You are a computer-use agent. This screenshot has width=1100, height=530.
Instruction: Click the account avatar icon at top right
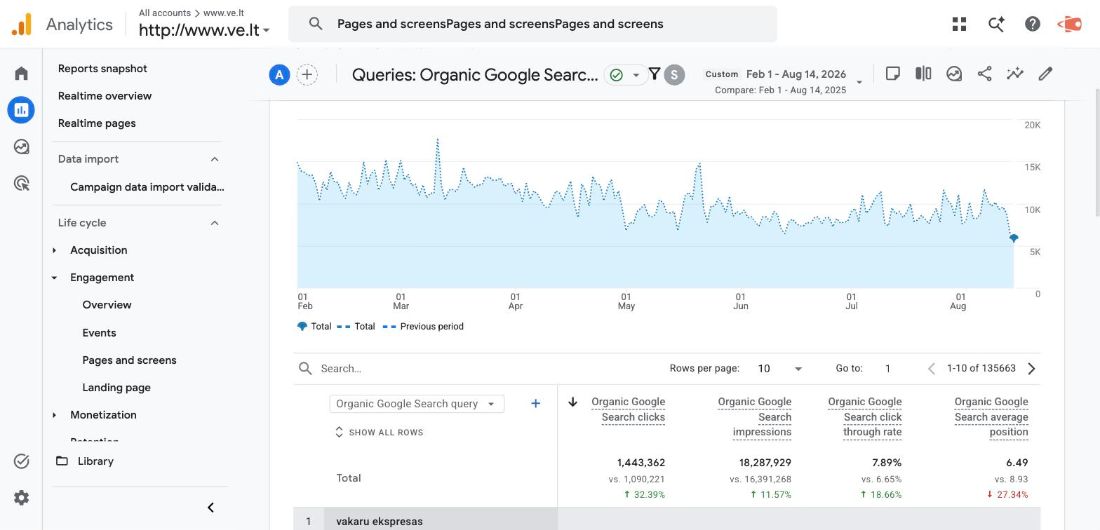pos(1069,24)
